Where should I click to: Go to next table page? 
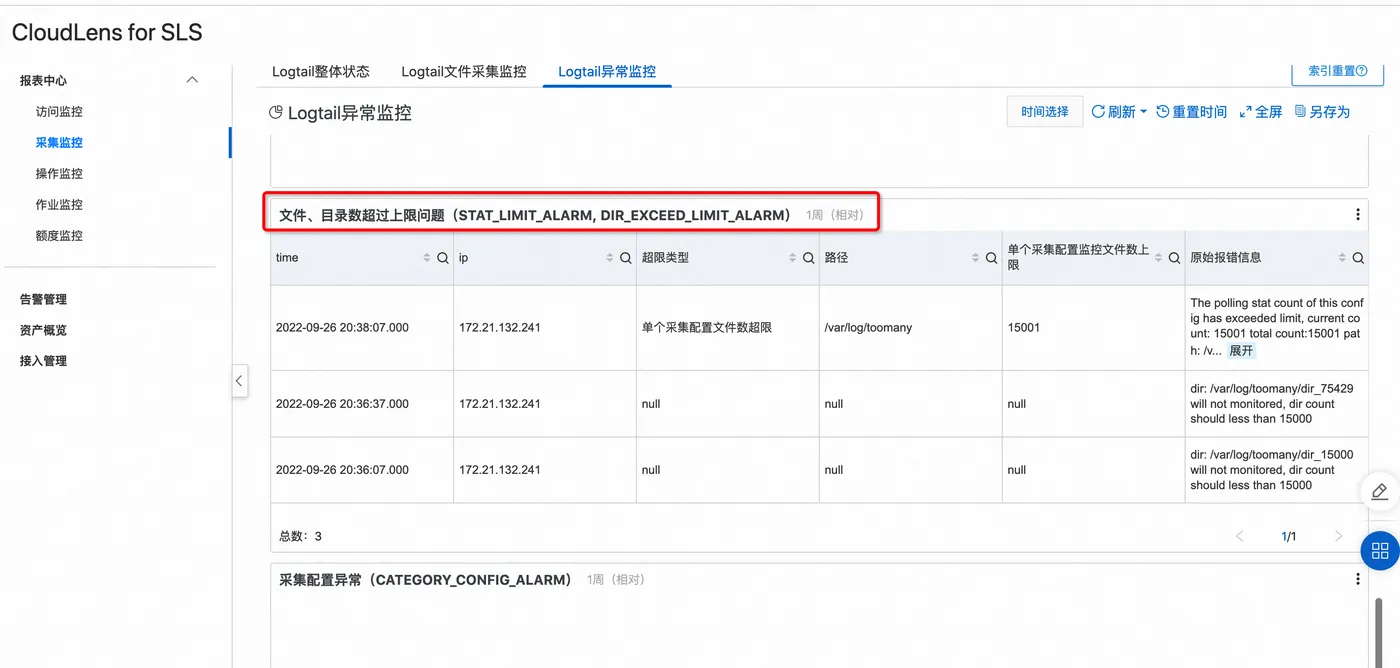coord(1338,536)
